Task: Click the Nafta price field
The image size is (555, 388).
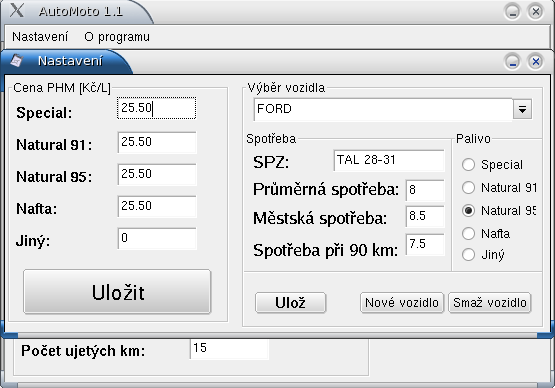Action: [157, 206]
